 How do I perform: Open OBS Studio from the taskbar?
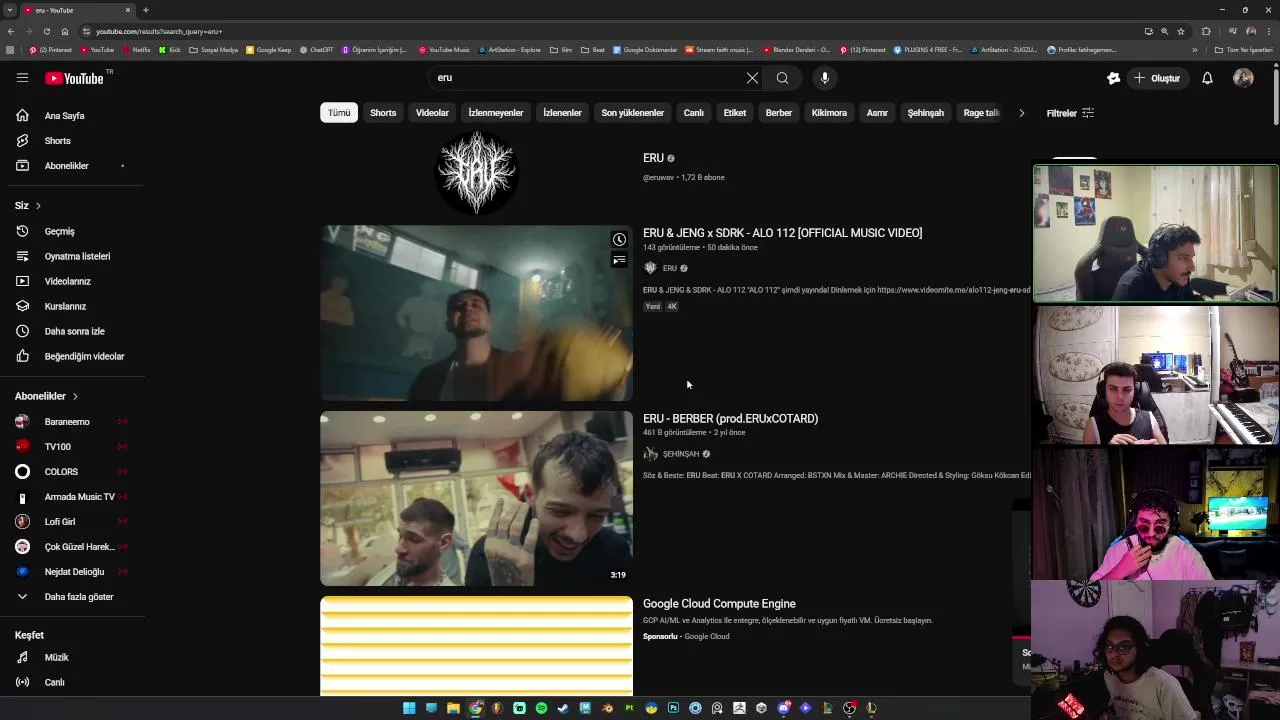pyautogui.click(x=849, y=708)
